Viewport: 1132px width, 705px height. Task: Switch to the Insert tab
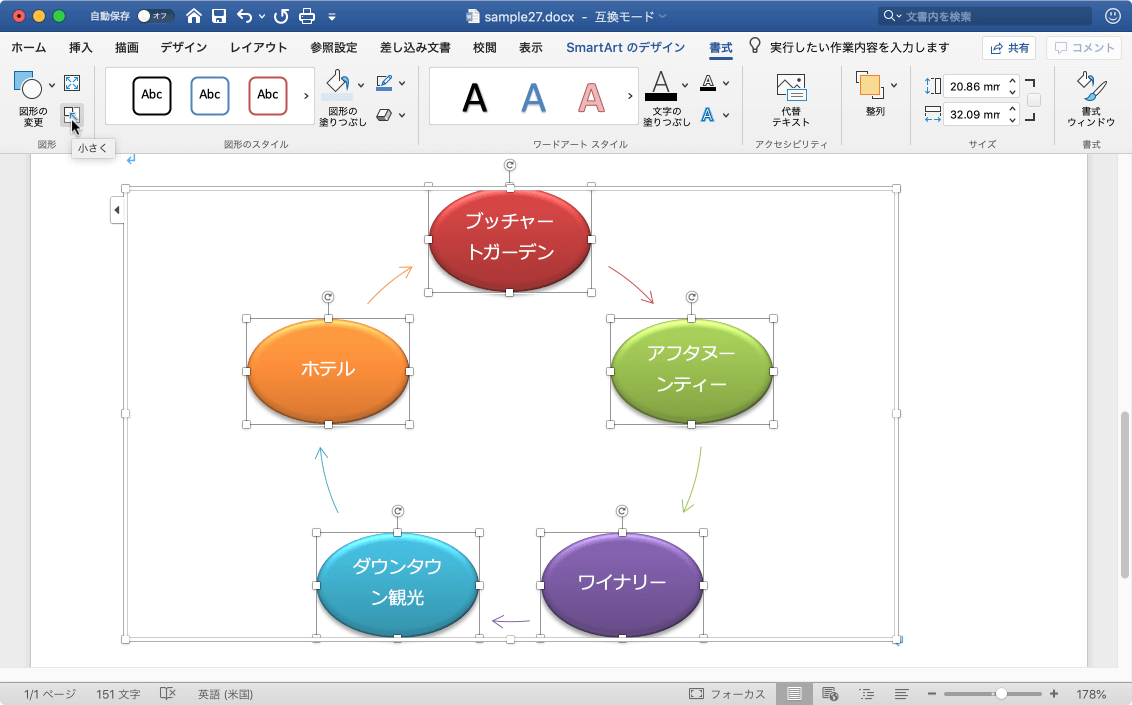pos(81,48)
